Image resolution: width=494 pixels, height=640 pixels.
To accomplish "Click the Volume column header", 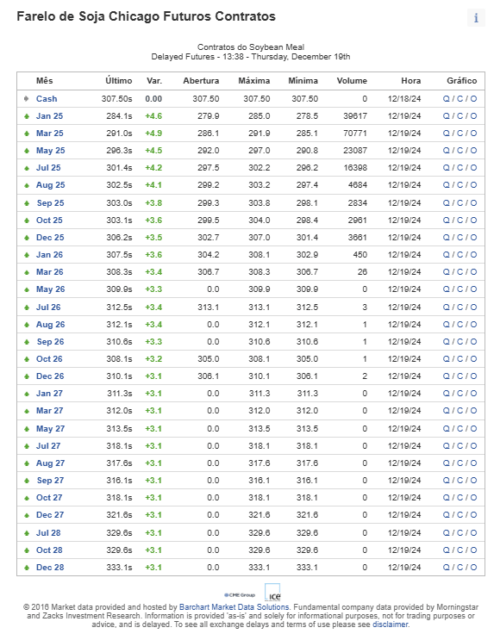I will coord(352,81).
